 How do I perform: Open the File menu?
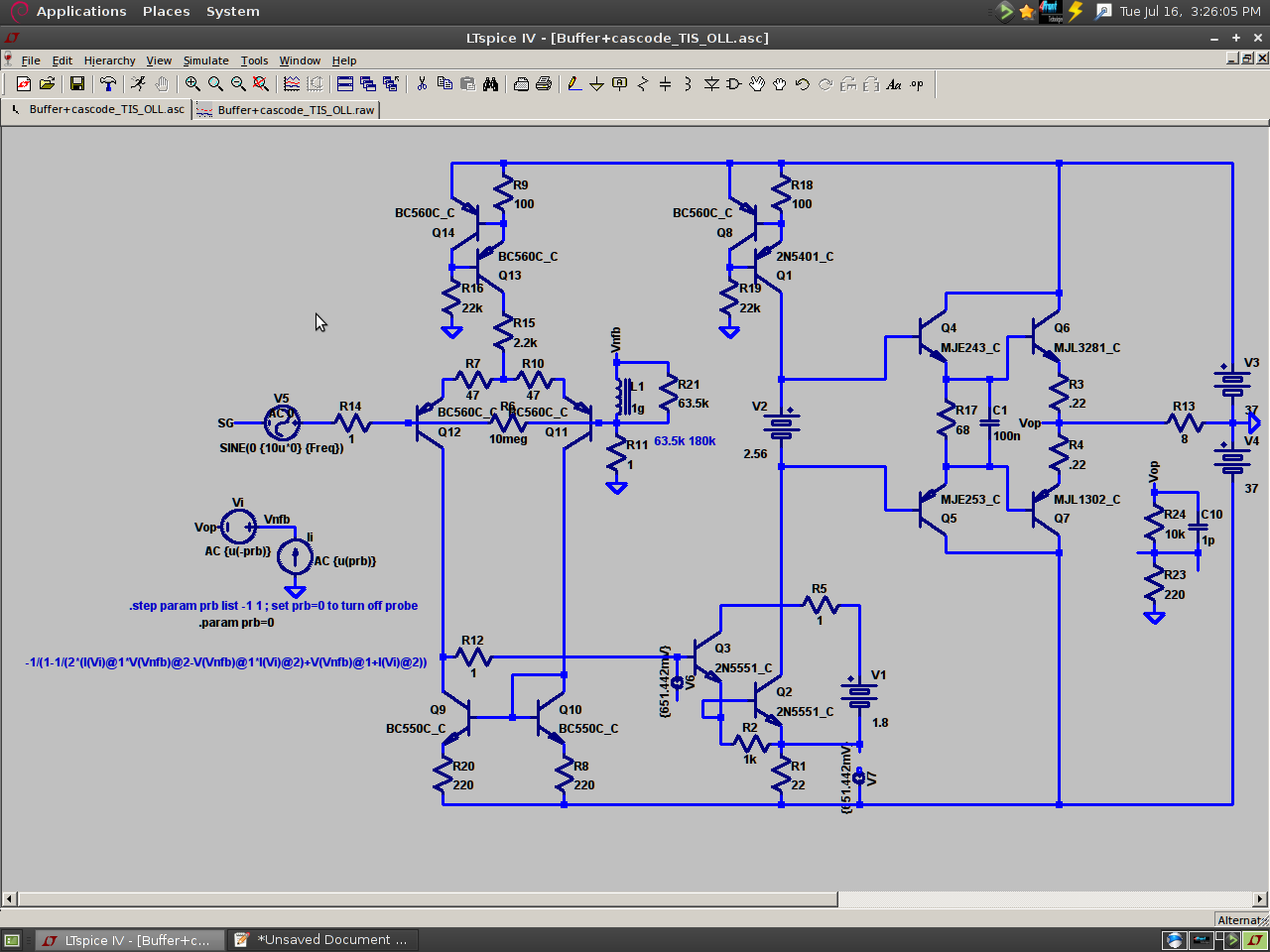[31, 60]
